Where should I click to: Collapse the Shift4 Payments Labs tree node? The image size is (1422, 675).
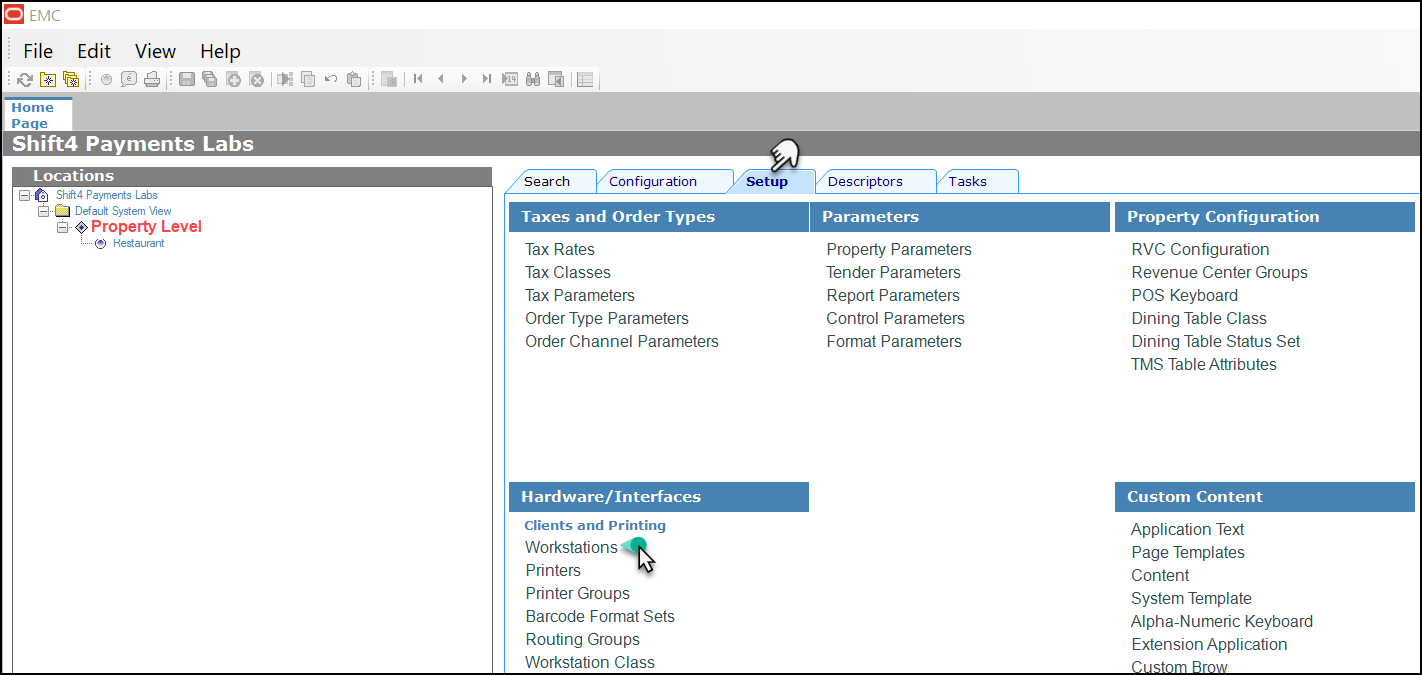click(25, 196)
